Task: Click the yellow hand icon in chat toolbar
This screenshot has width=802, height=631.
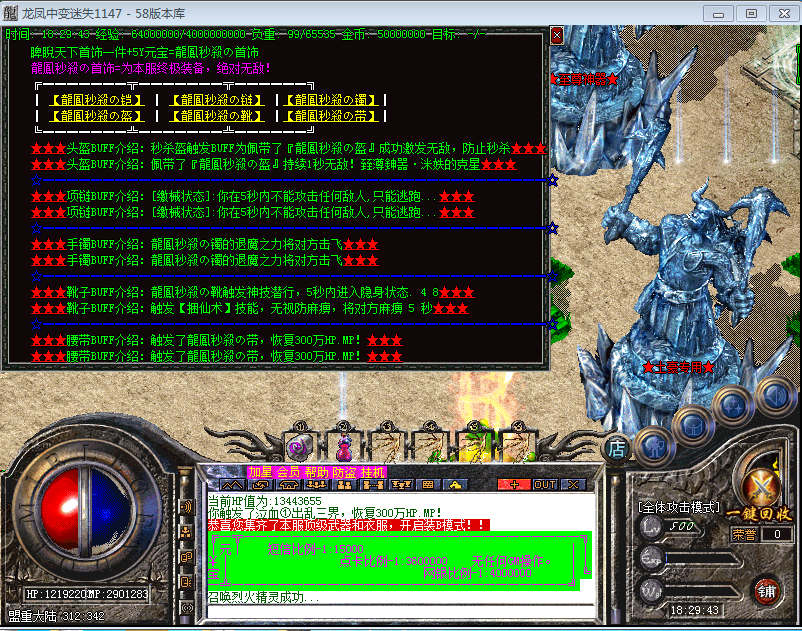Action: [x=456, y=485]
